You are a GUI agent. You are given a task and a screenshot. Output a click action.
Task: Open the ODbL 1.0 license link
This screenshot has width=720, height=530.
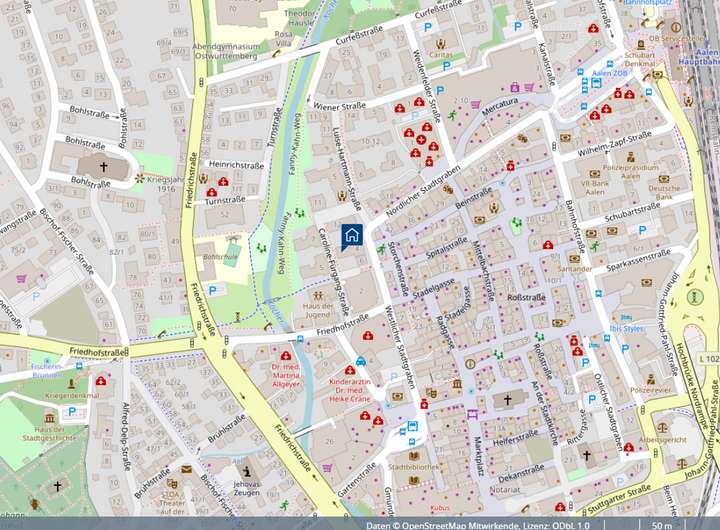pos(569,524)
